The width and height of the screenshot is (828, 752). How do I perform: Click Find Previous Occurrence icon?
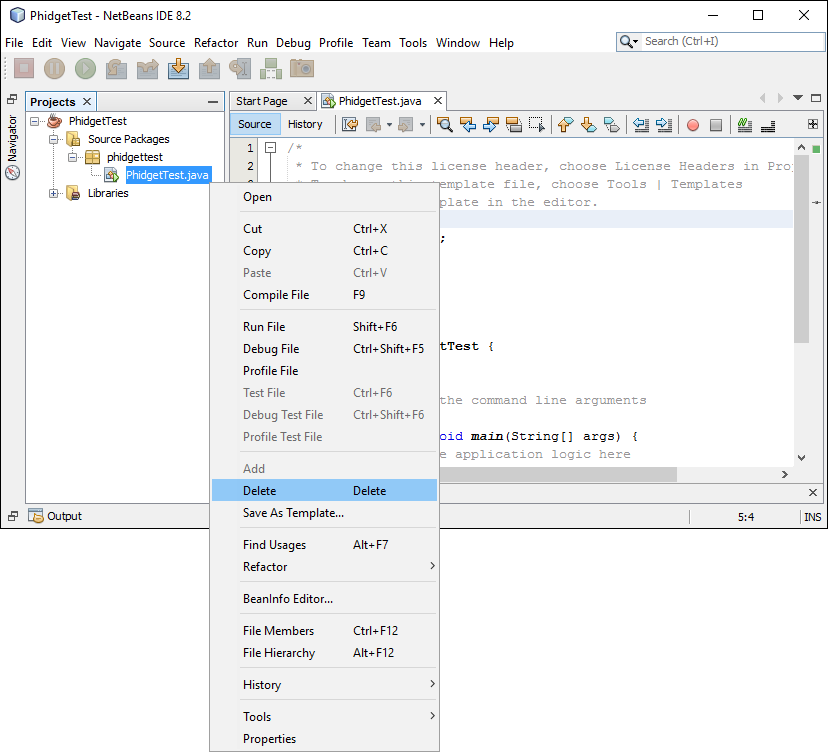pyautogui.click(x=468, y=125)
